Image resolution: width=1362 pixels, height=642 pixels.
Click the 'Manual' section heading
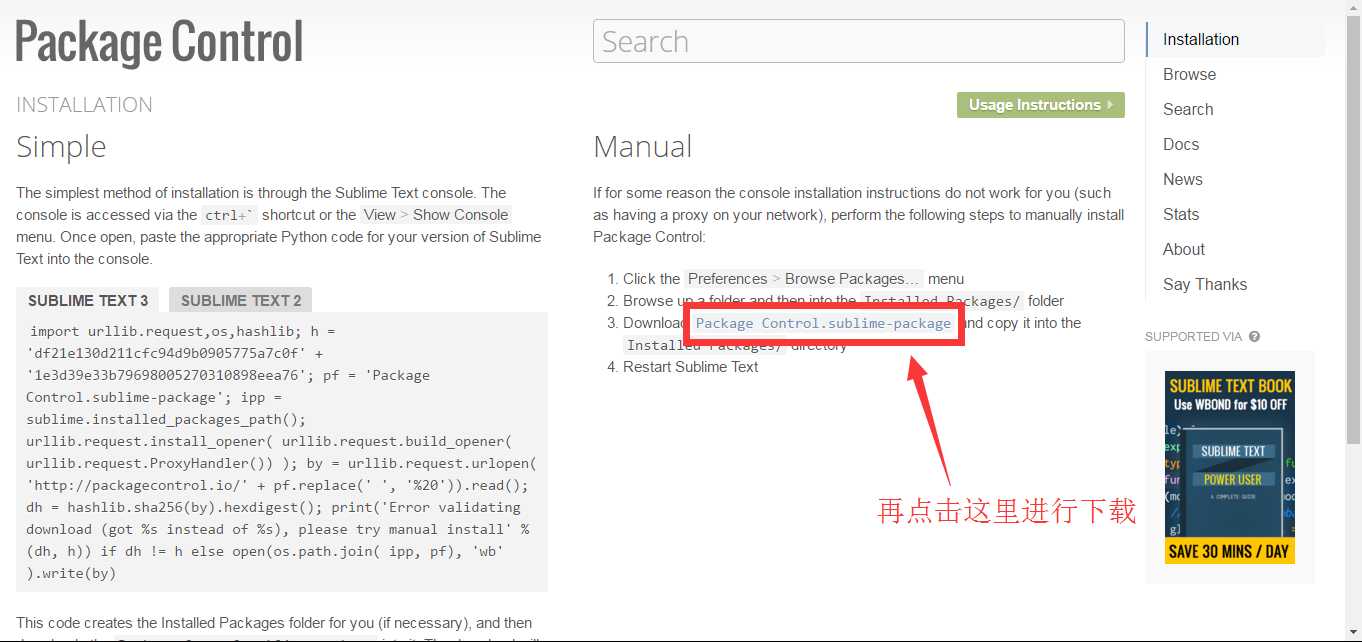pos(642,147)
